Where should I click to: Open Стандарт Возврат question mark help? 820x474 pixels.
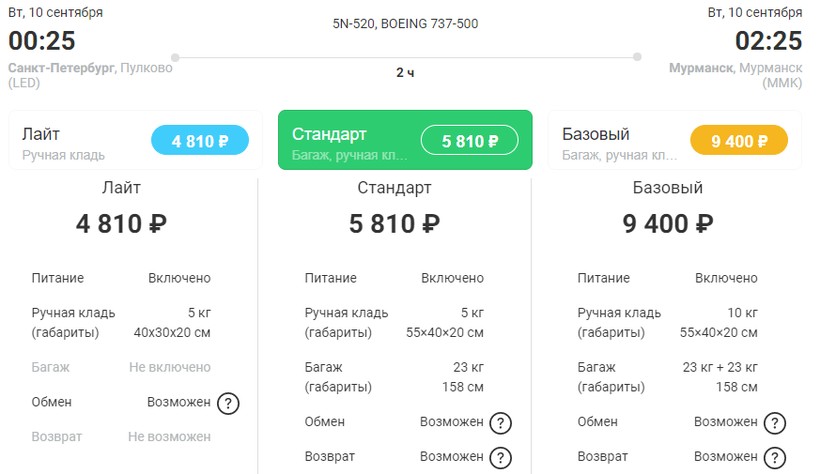pos(501,457)
